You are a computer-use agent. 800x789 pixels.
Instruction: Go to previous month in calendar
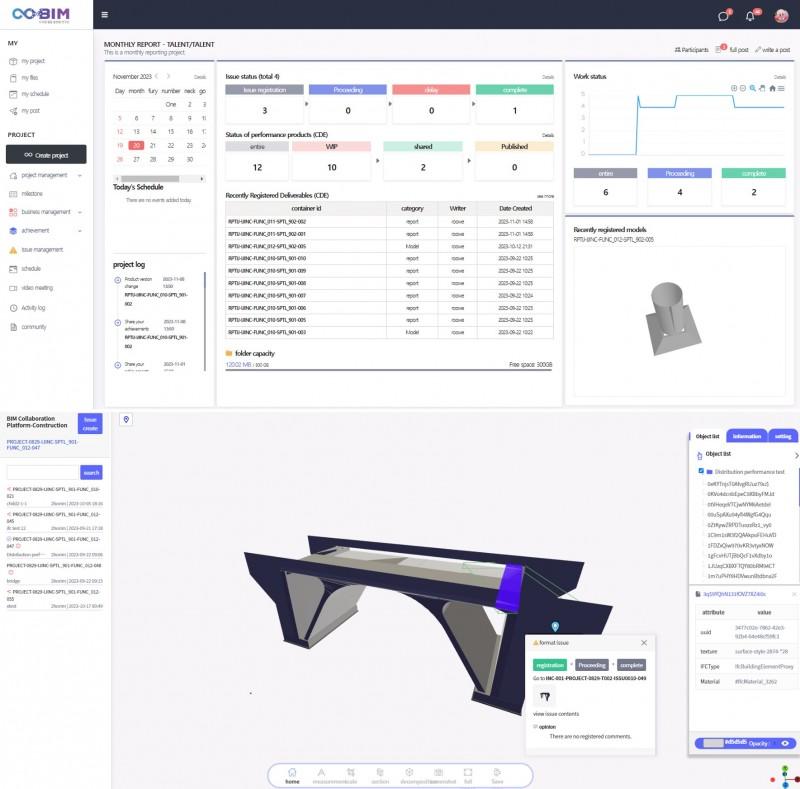click(157, 76)
